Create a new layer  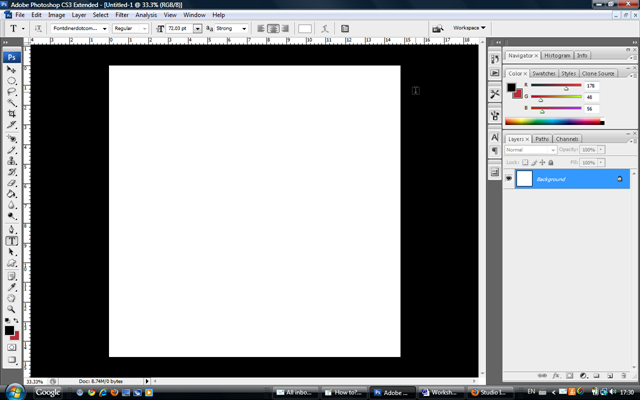point(610,376)
